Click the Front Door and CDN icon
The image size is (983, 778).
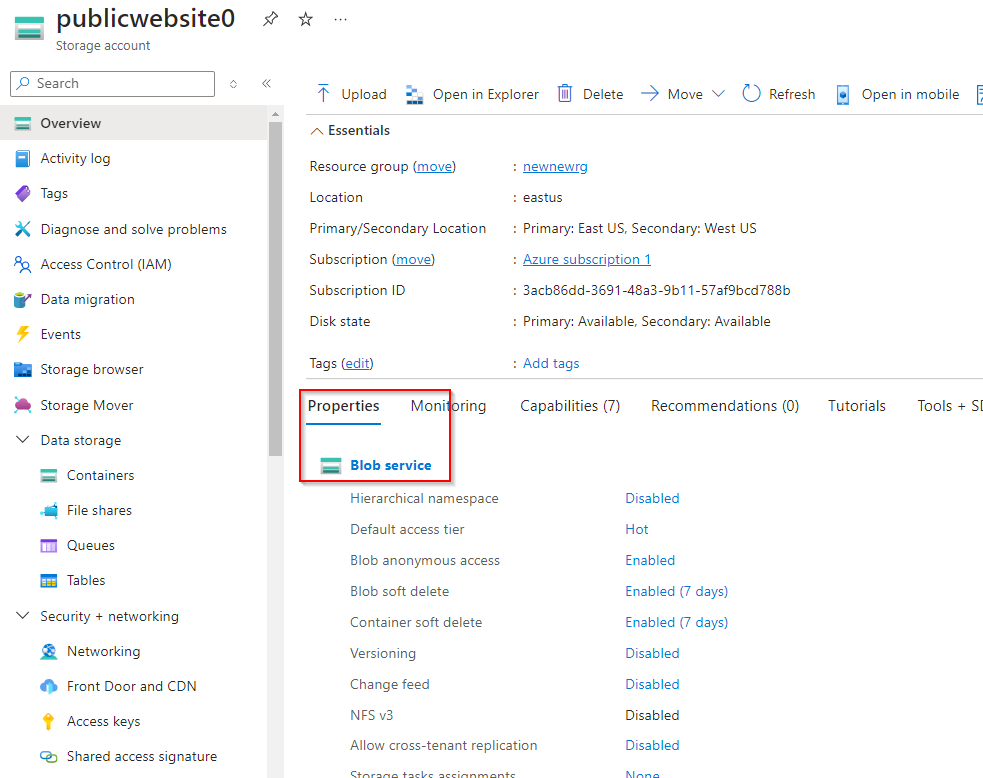pyautogui.click(x=49, y=686)
